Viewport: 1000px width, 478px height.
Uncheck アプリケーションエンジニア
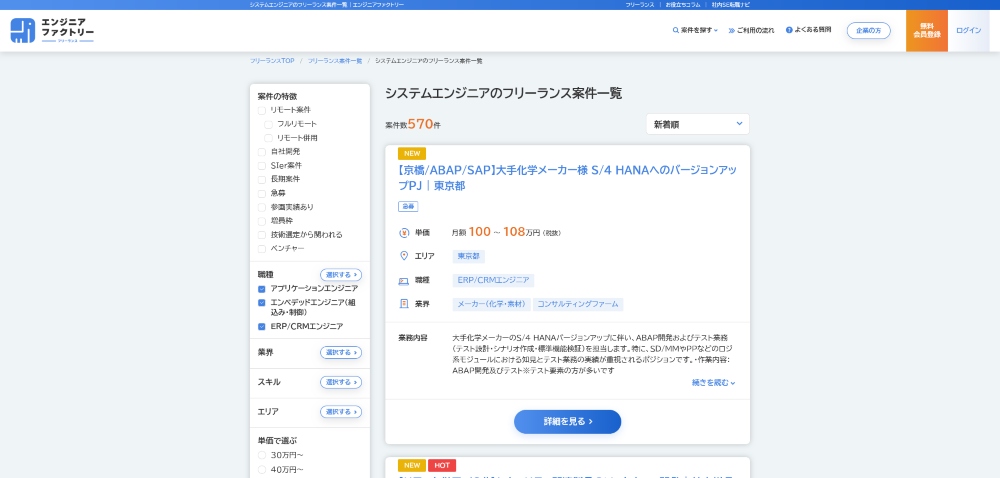click(261, 289)
